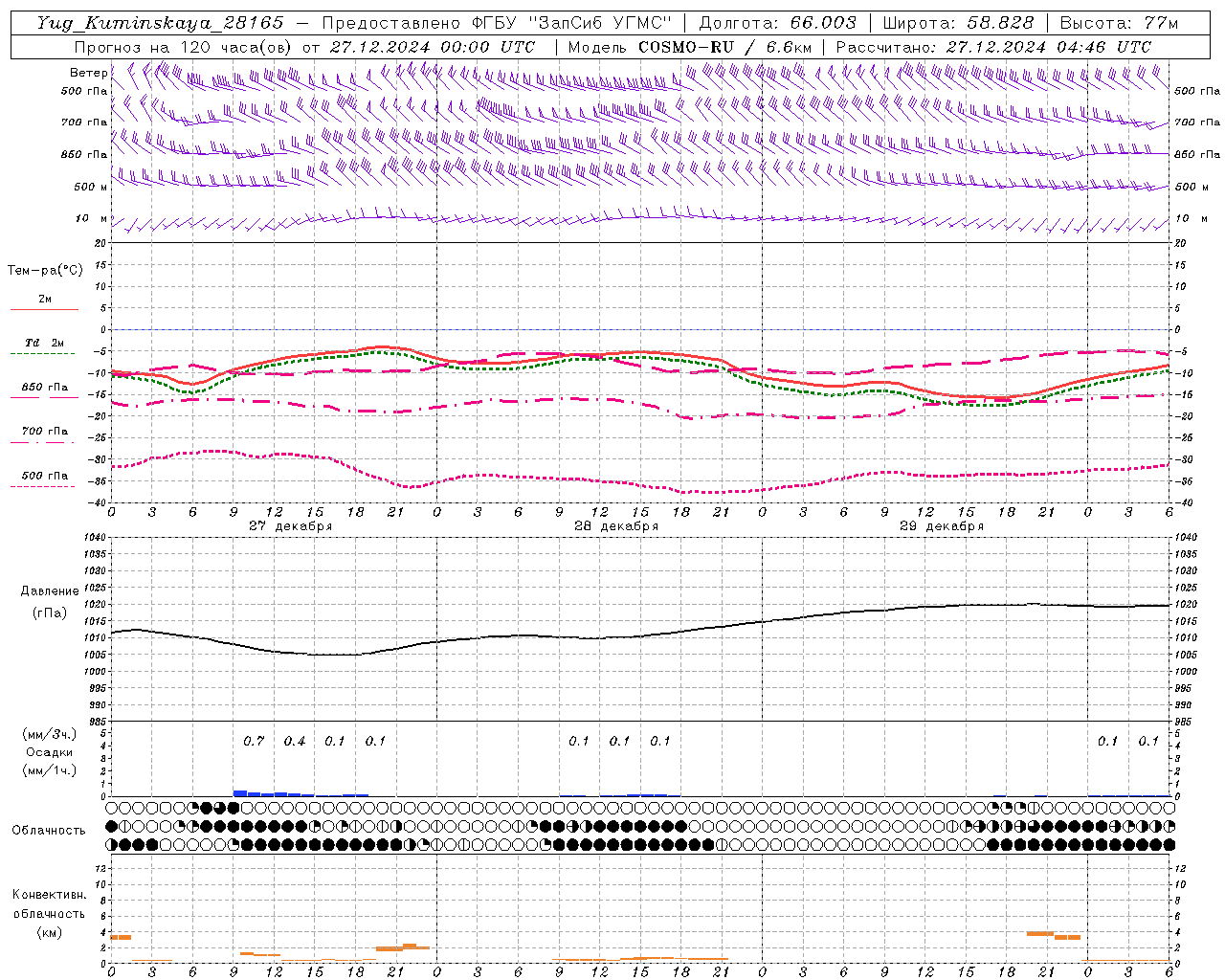Image resolution: width=1225 pixels, height=980 pixels.
Task: Click the 'Ветер' wind panel label
Action: (x=88, y=73)
